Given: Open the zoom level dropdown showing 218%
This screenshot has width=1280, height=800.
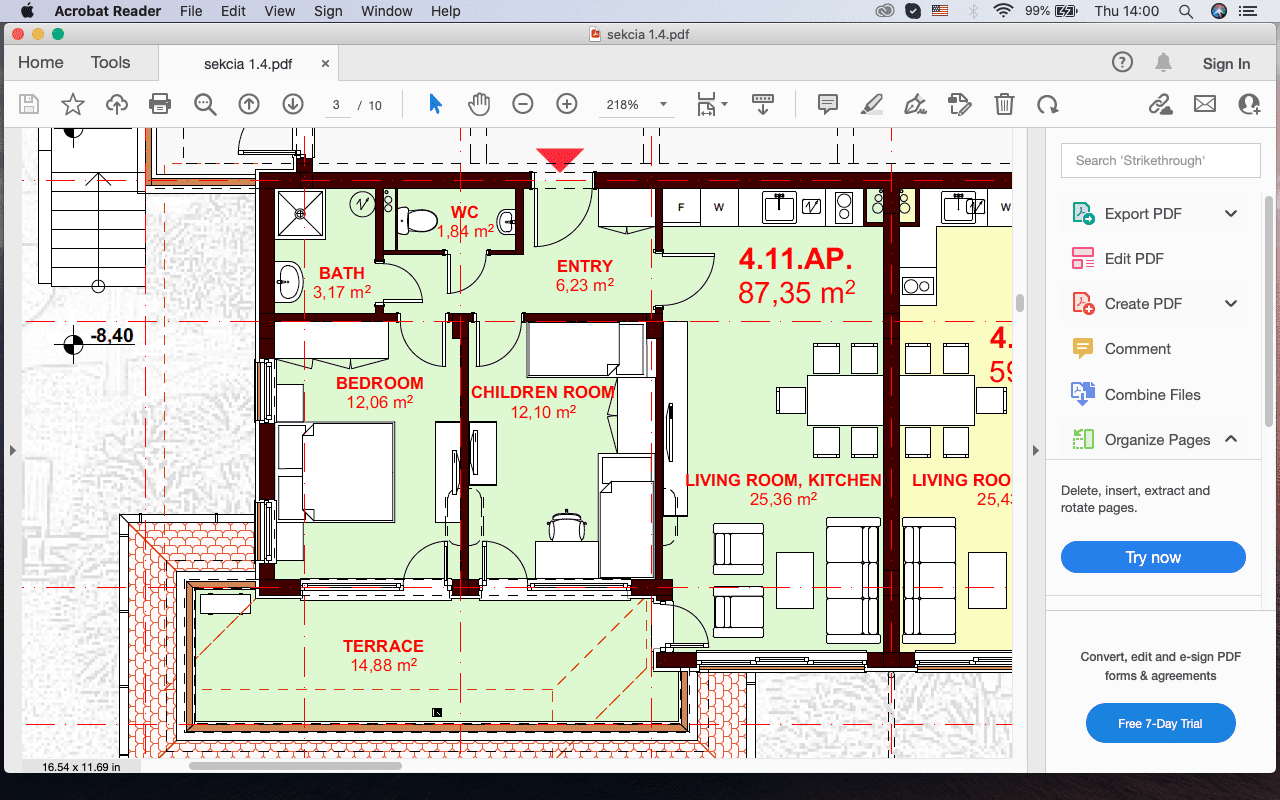Looking at the screenshot, I should 662,103.
